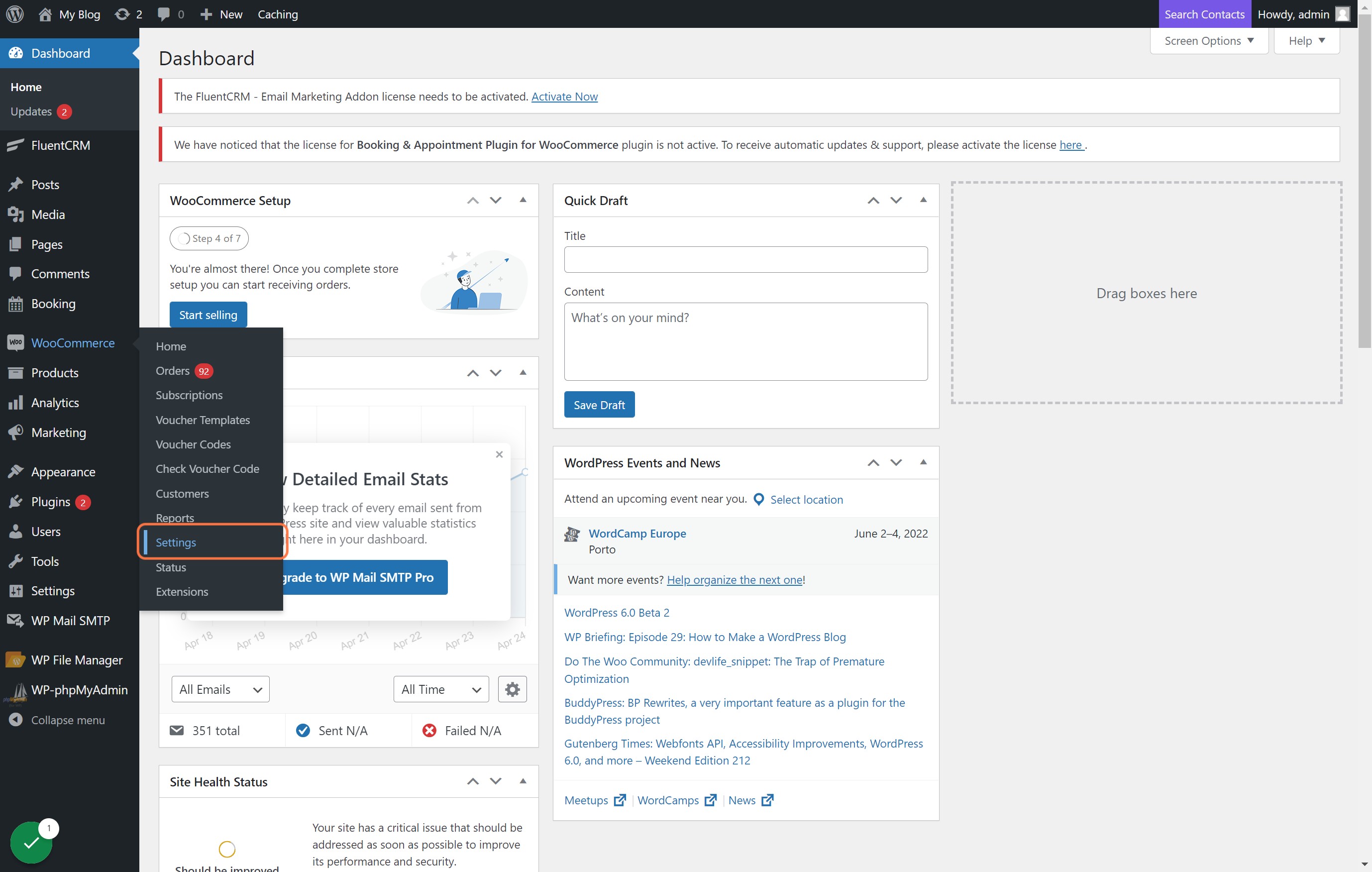
Task: Click Select location link
Action: point(806,499)
